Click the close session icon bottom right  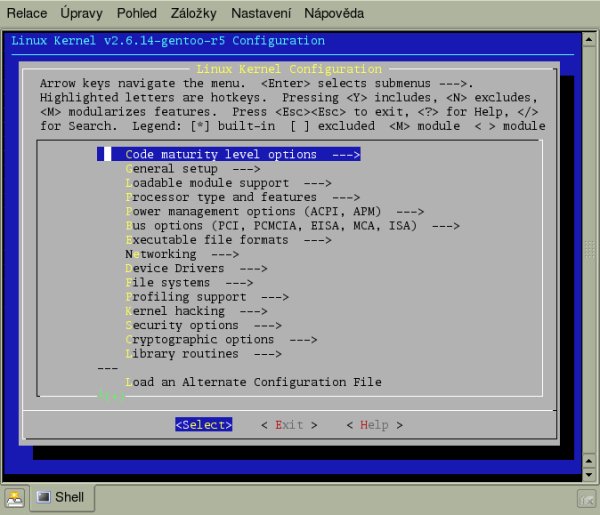click(586, 499)
